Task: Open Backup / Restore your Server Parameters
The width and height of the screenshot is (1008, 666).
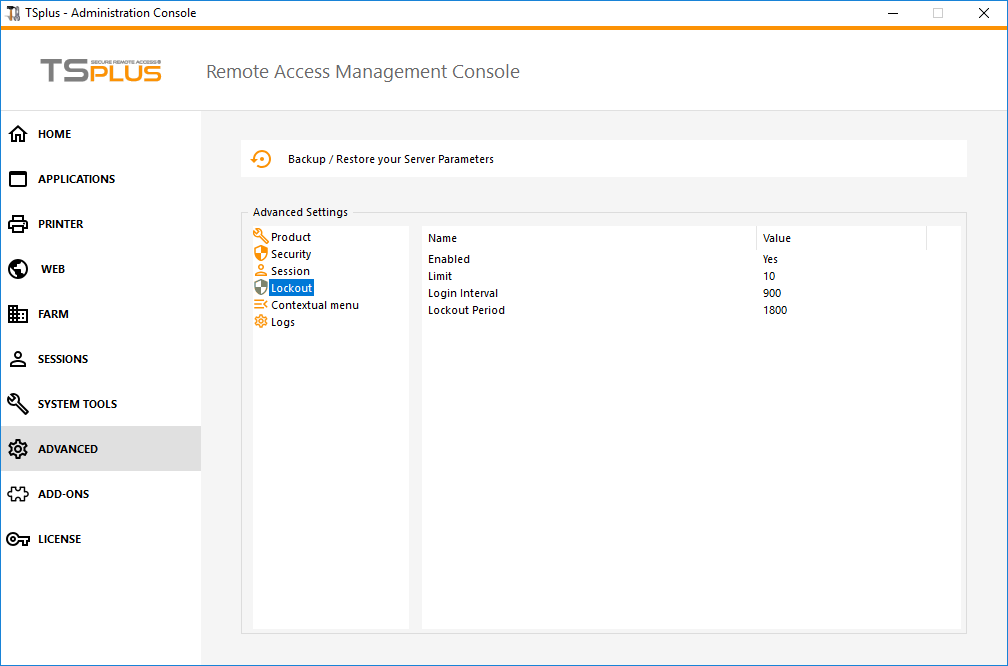Action: [x=390, y=159]
